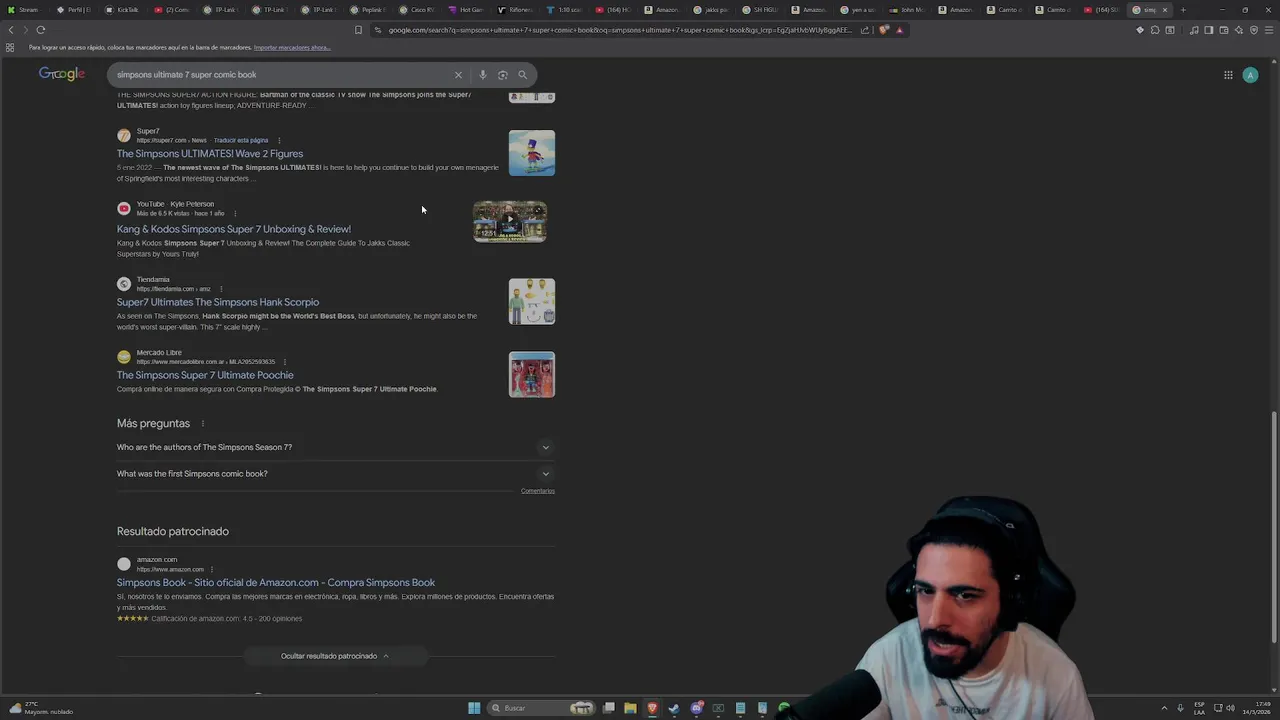Click the Hank Scorpio figure thumbnail
The height and width of the screenshot is (720, 1280).
pyautogui.click(x=532, y=301)
